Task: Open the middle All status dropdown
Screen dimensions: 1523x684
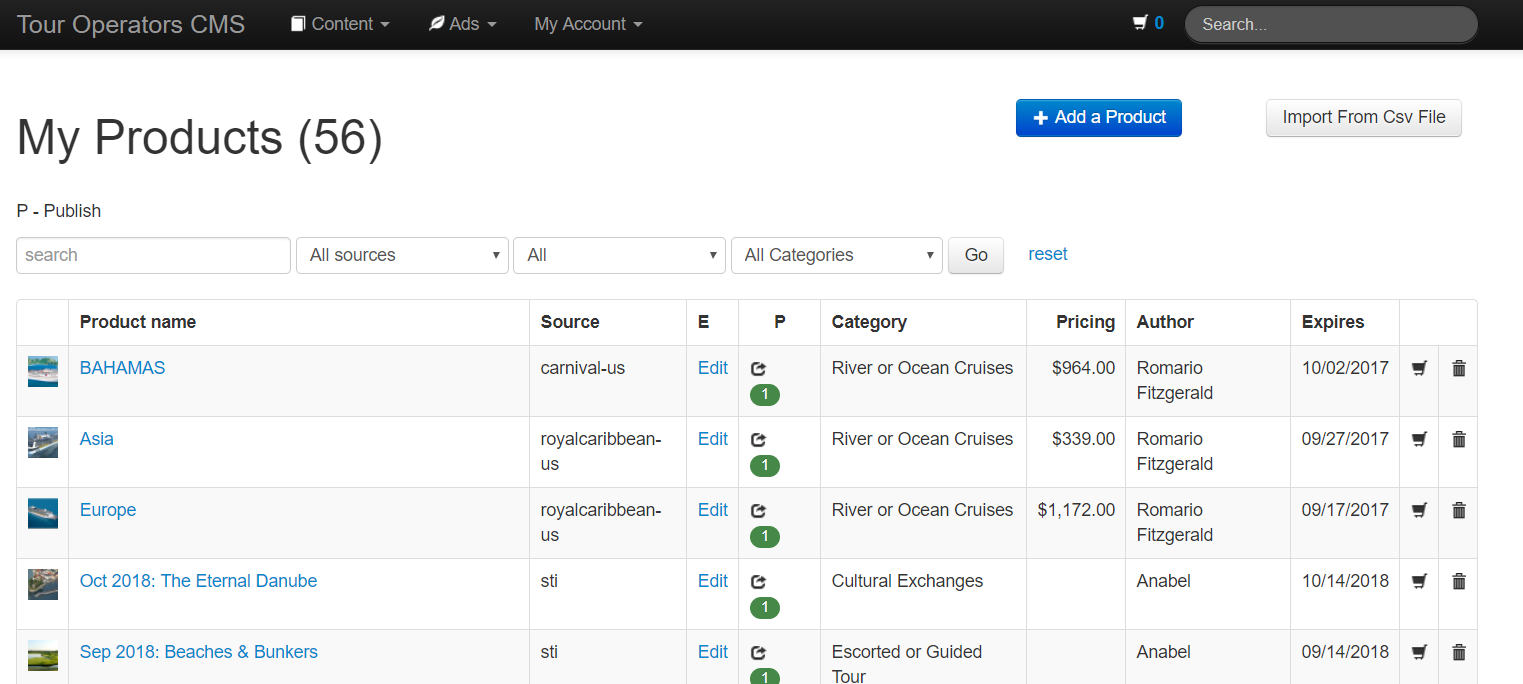Action: pyautogui.click(x=619, y=255)
